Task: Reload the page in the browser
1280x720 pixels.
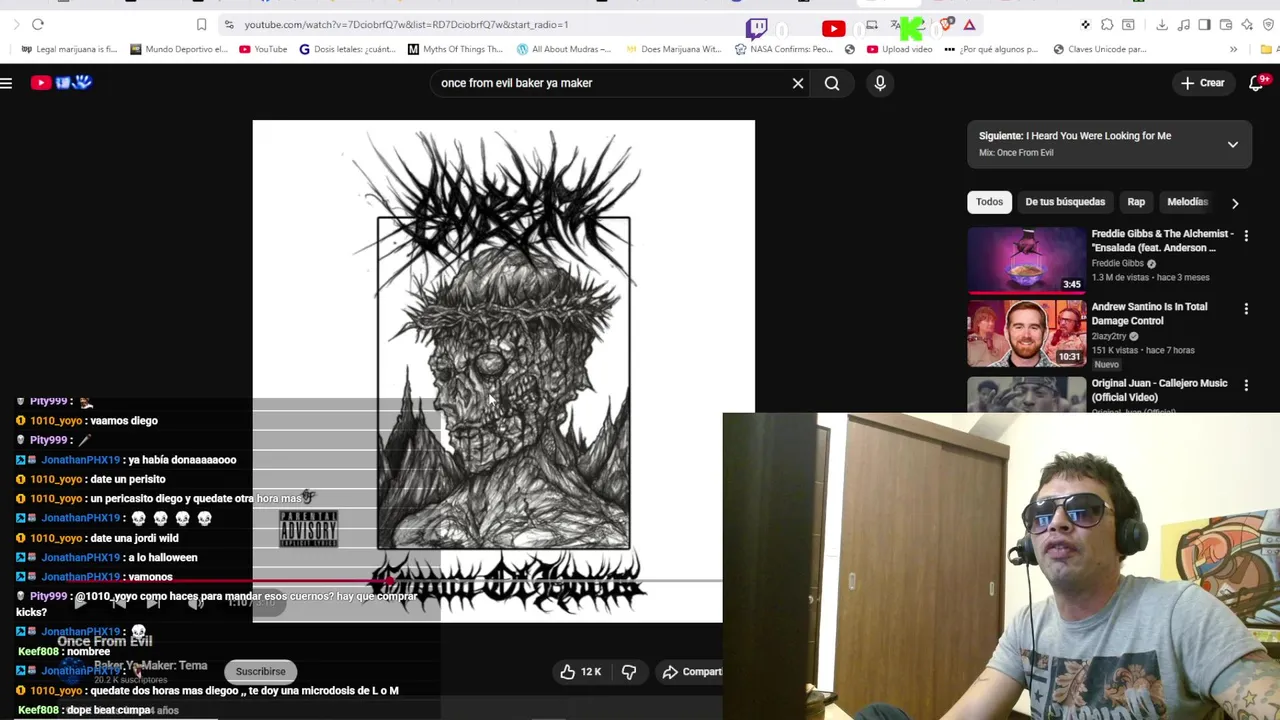Action: pos(38,24)
